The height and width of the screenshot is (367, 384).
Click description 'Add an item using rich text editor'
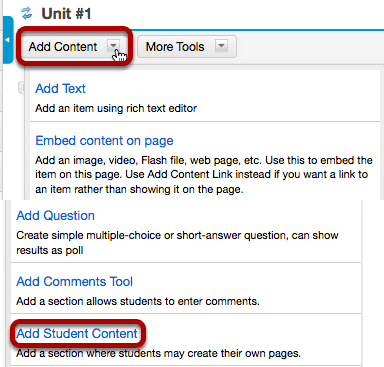pos(116,108)
